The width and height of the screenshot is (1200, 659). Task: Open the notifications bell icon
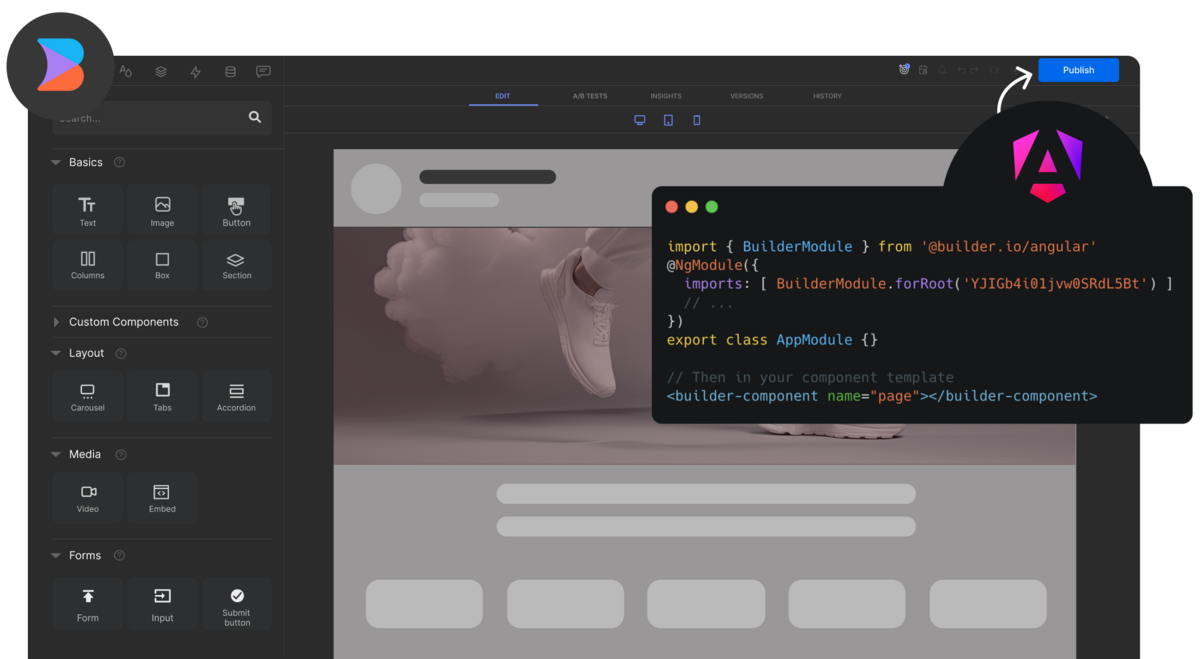pos(942,70)
